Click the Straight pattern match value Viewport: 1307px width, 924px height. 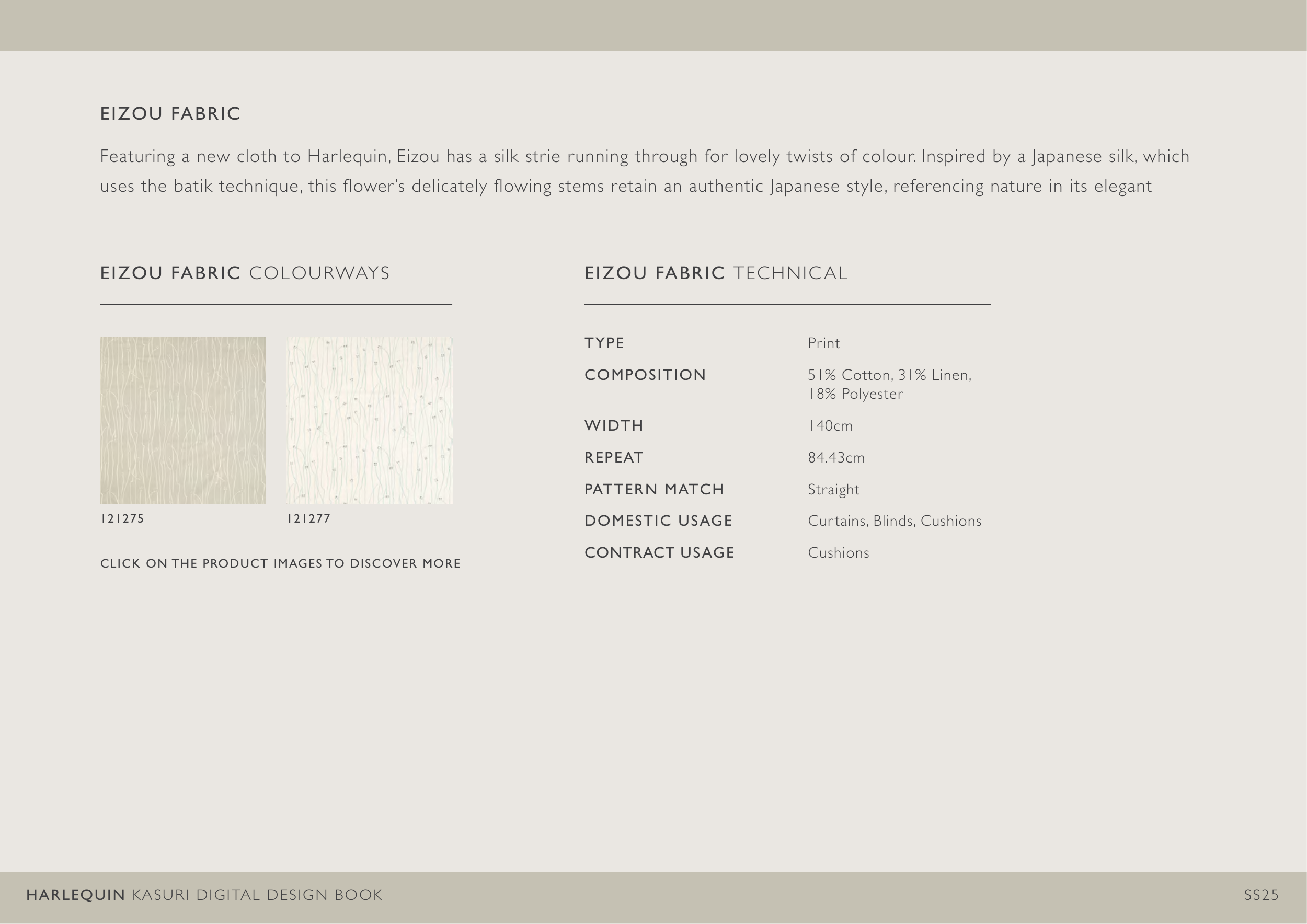(833, 489)
